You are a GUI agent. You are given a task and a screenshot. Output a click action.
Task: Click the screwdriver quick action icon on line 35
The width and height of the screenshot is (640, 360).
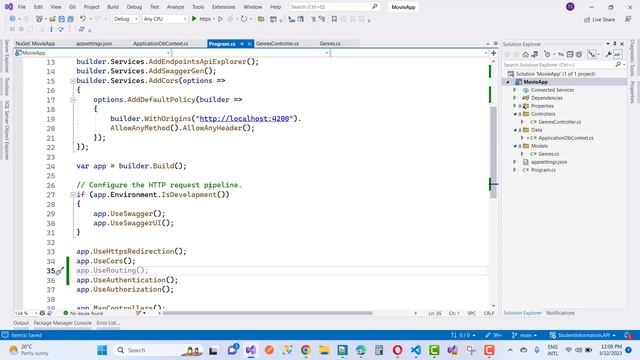(x=60, y=271)
